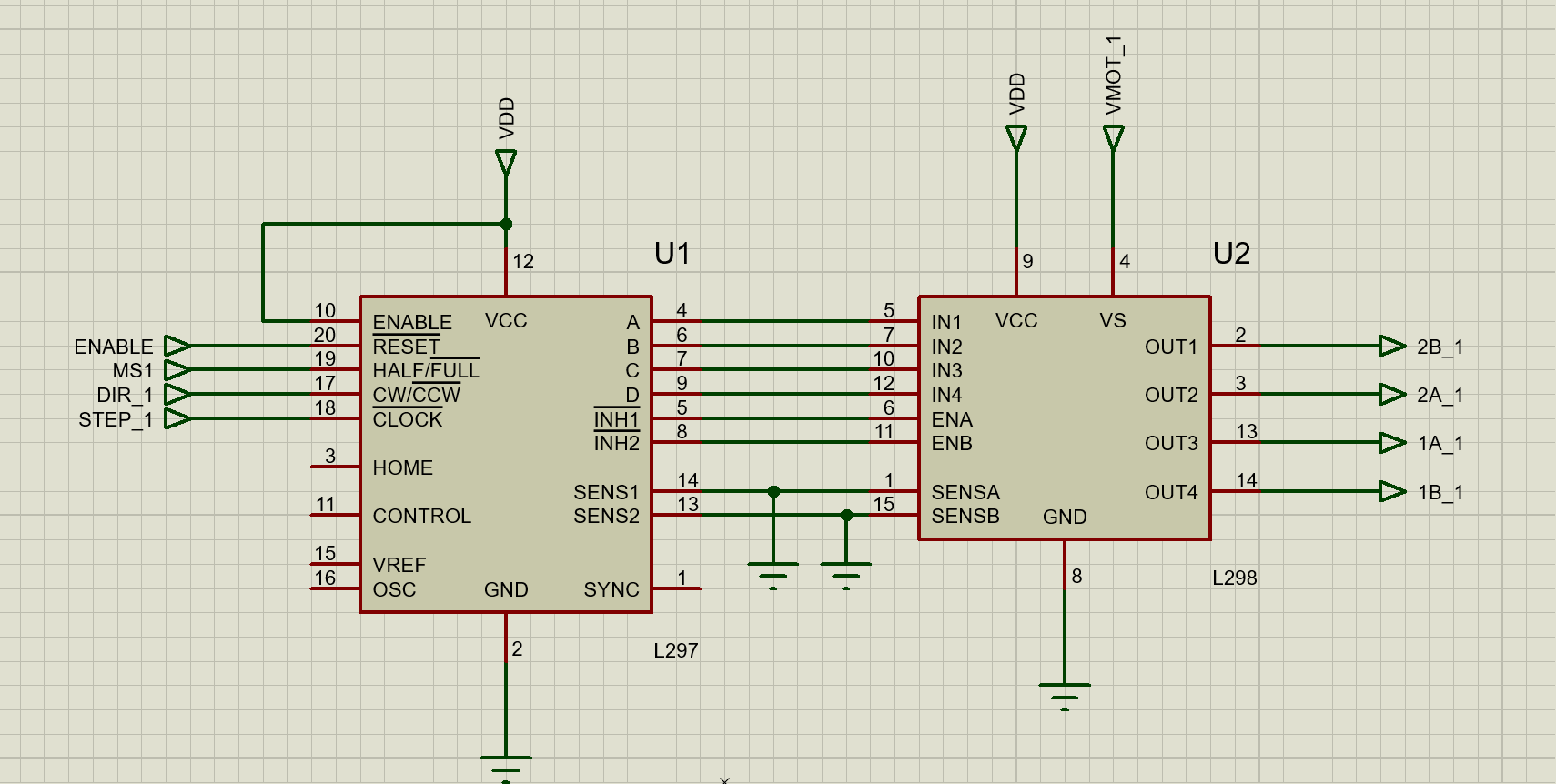Click the STEP_1 terminal label text
Screen dimensions: 1556x784
tap(116, 419)
